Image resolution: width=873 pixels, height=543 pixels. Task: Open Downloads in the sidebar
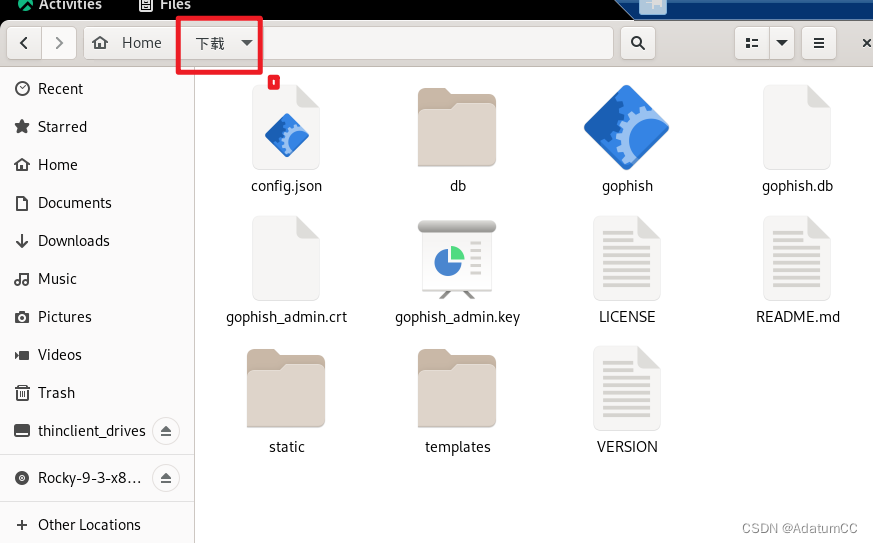97,241
